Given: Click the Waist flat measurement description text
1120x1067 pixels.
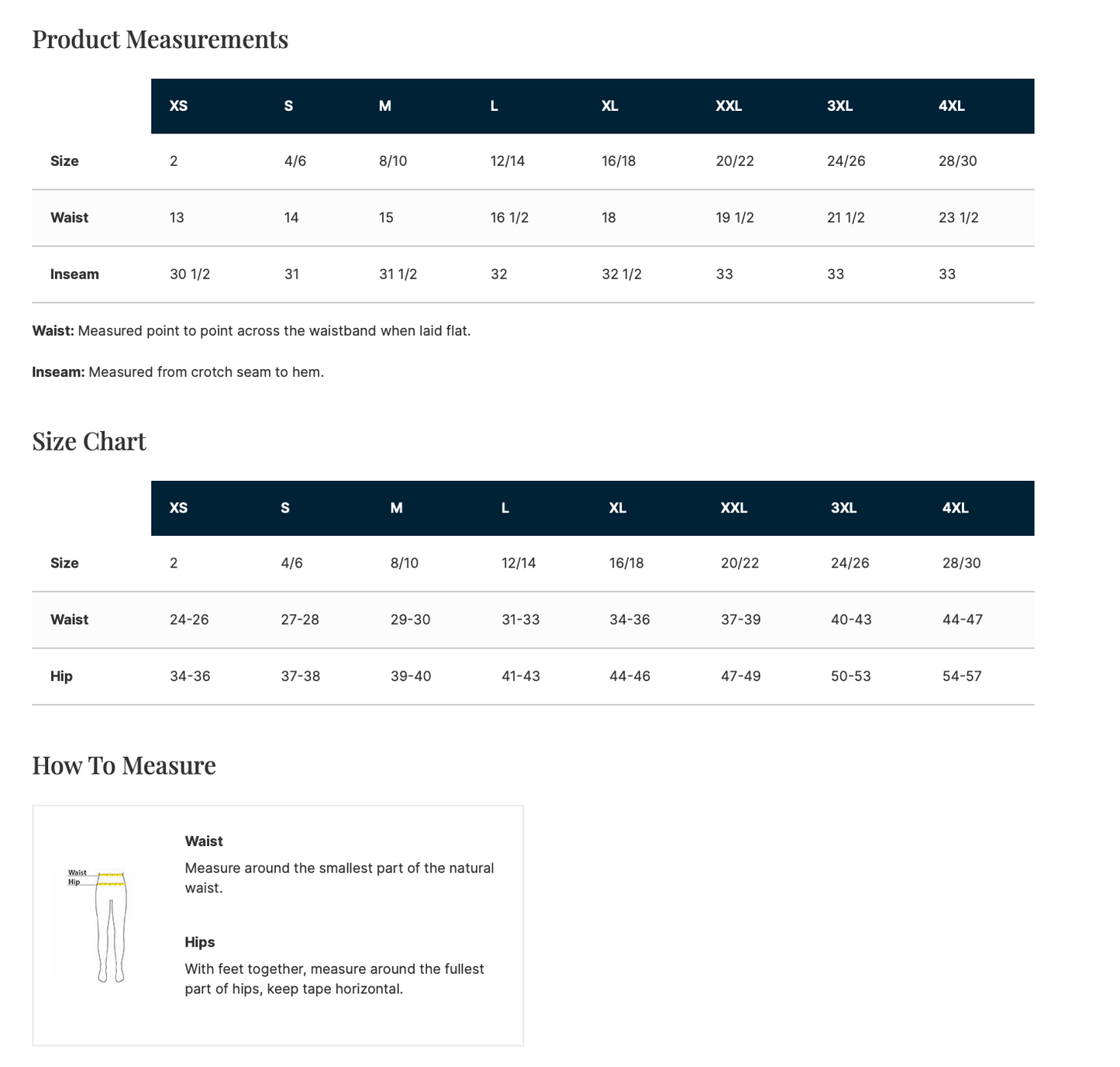Looking at the screenshot, I should pyautogui.click(x=251, y=331).
